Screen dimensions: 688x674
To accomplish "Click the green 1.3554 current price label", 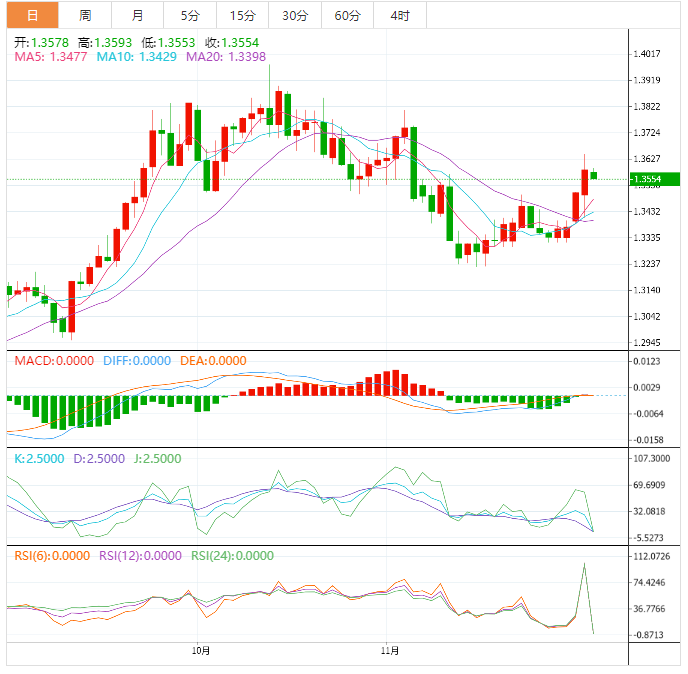I will point(655,179).
